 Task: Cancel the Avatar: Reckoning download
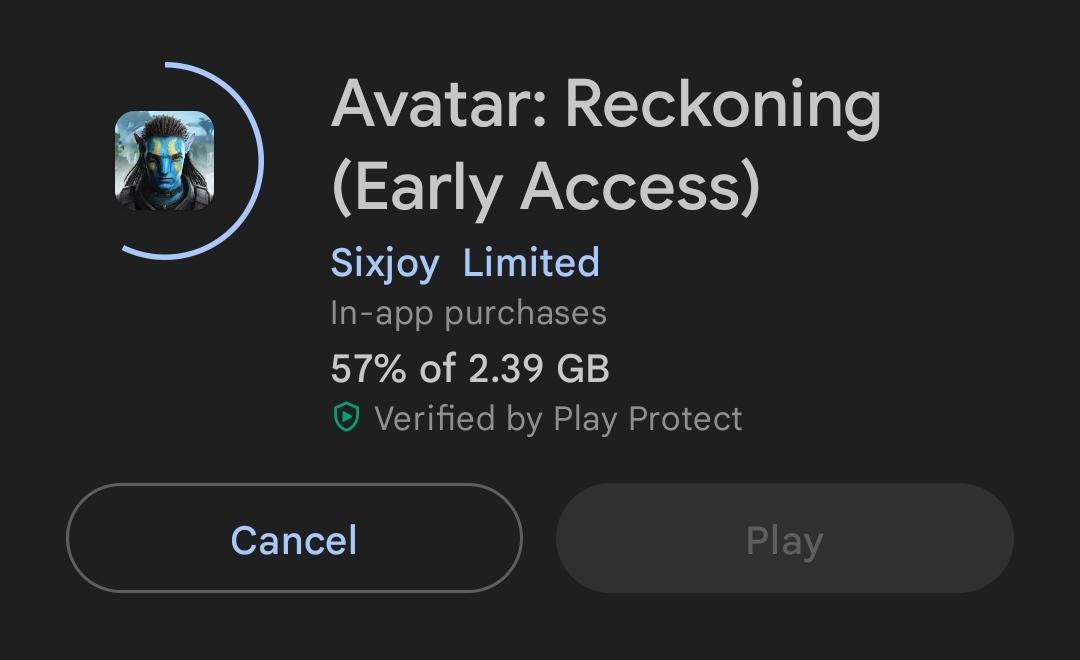[x=294, y=540]
